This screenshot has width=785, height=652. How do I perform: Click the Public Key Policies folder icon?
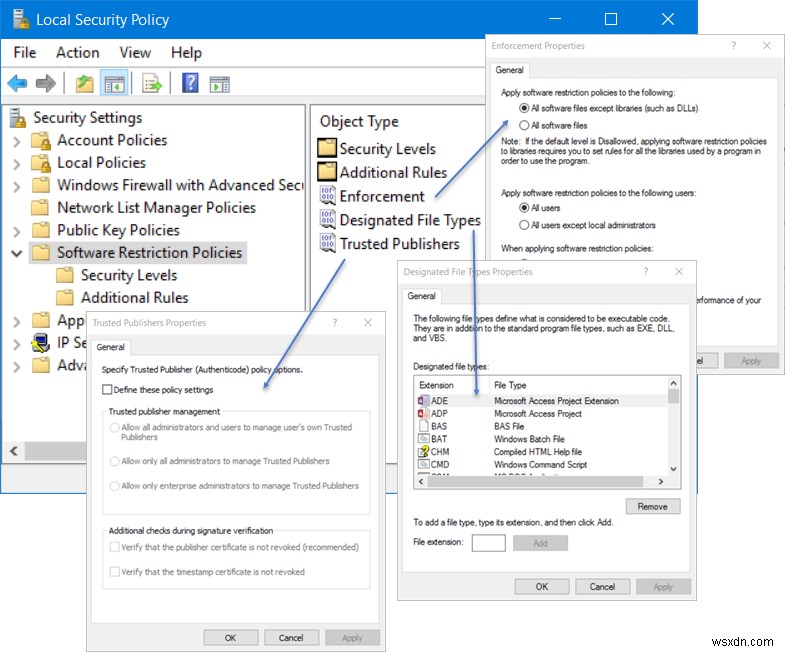[x=41, y=230]
